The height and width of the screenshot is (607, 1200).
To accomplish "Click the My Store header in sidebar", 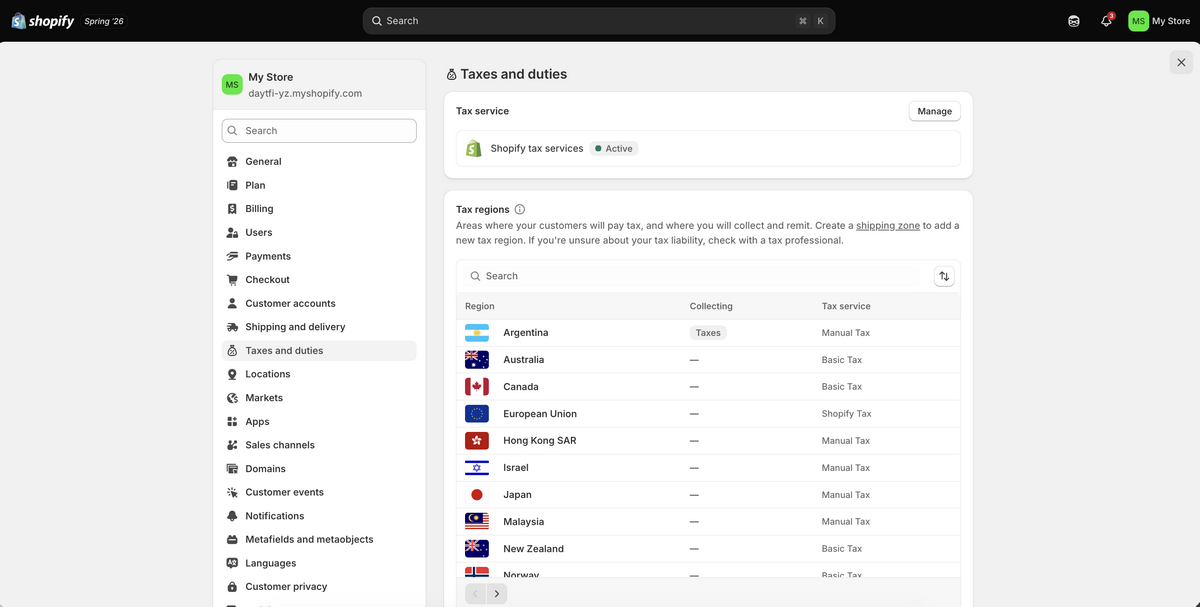I will coord(319,85).
